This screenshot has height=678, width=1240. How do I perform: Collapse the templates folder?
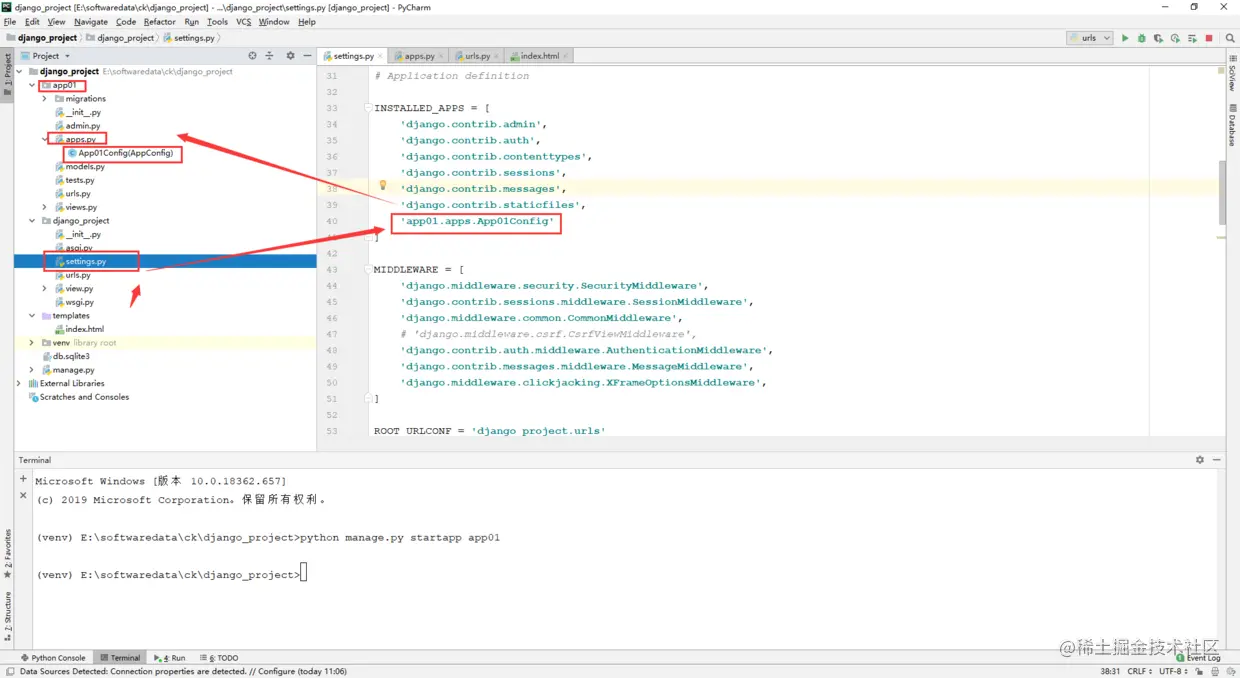32,315
